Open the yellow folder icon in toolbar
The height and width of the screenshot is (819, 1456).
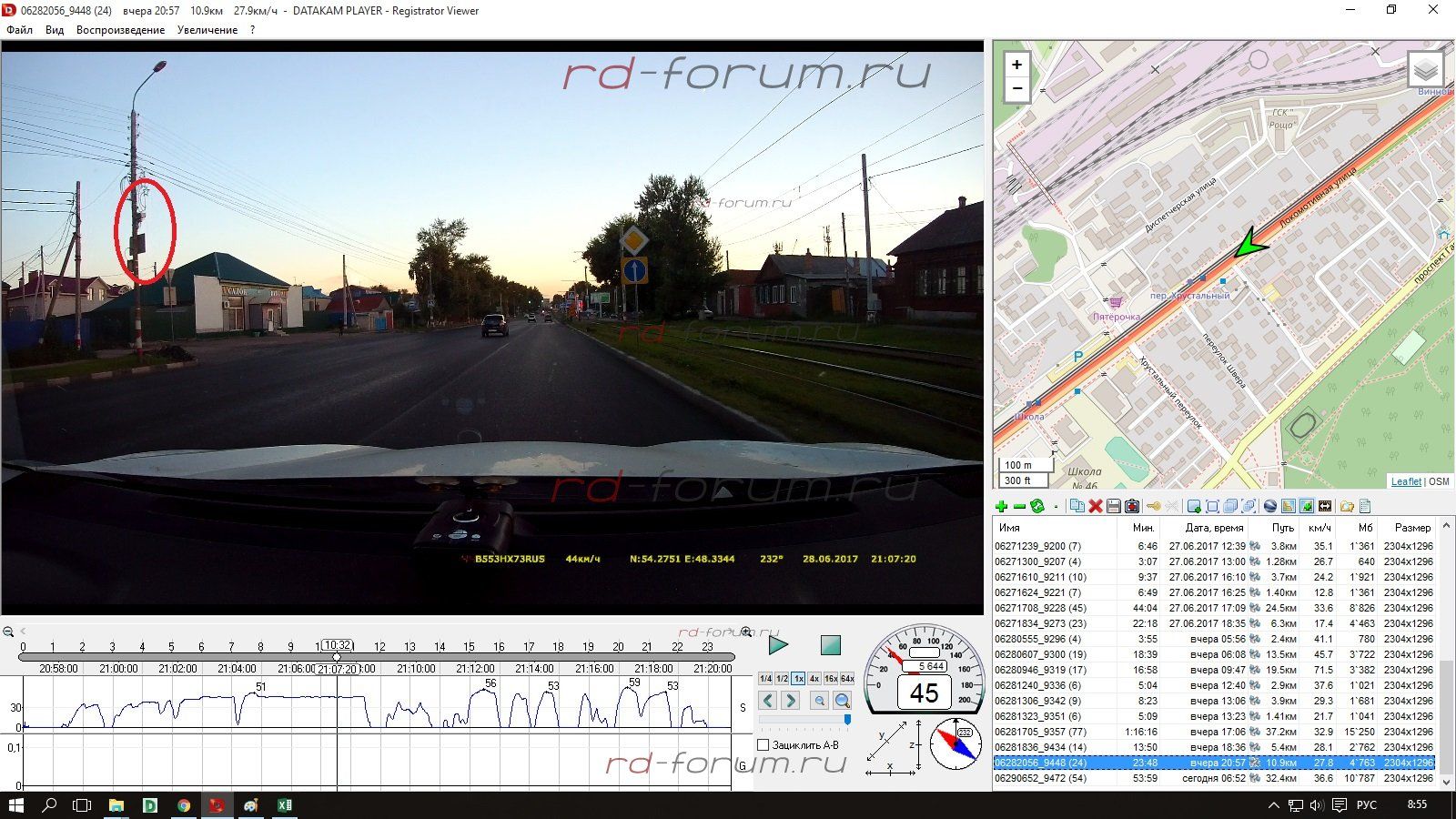(x=1346, y=507)
